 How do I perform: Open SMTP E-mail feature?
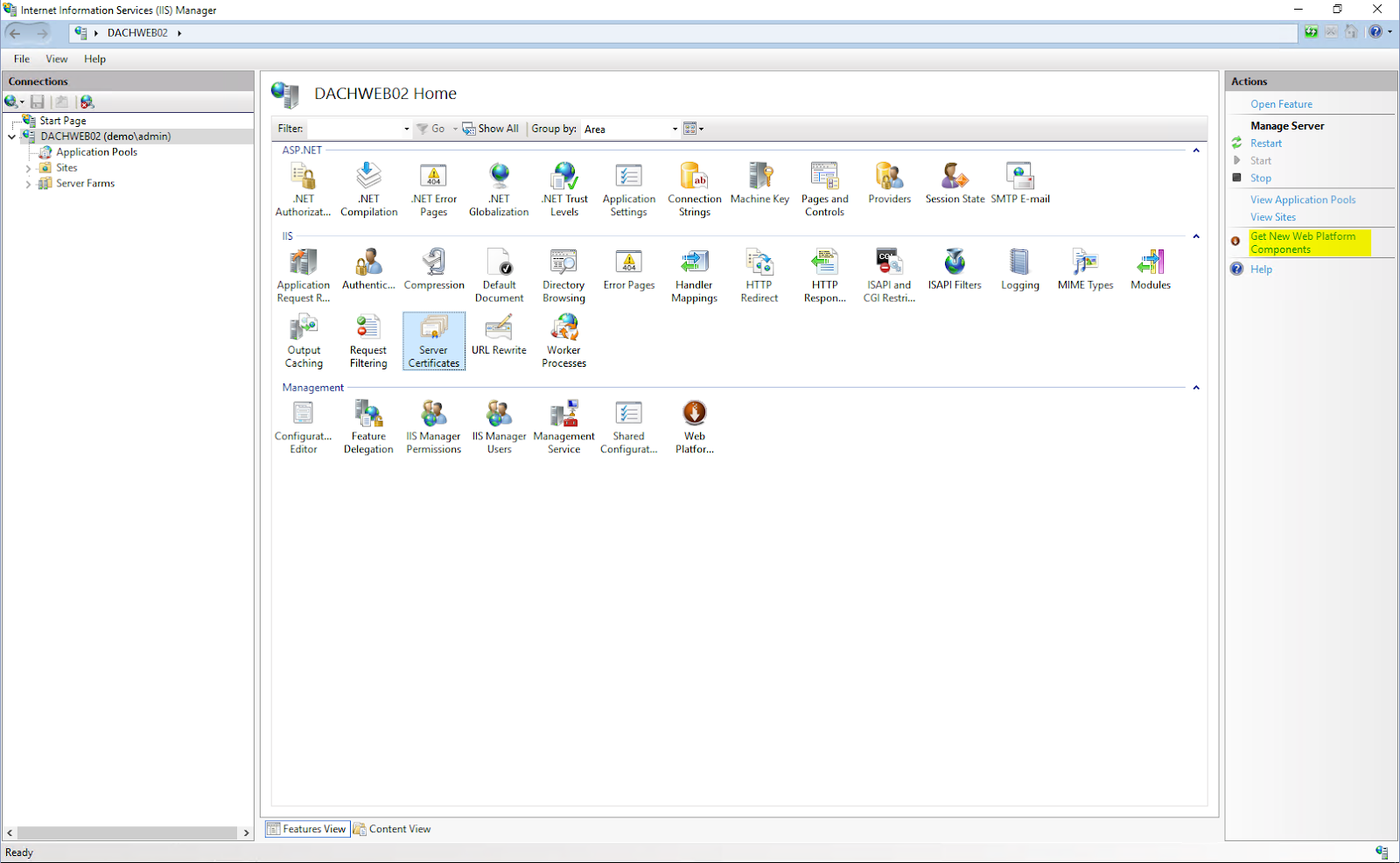pos(1020,183)
